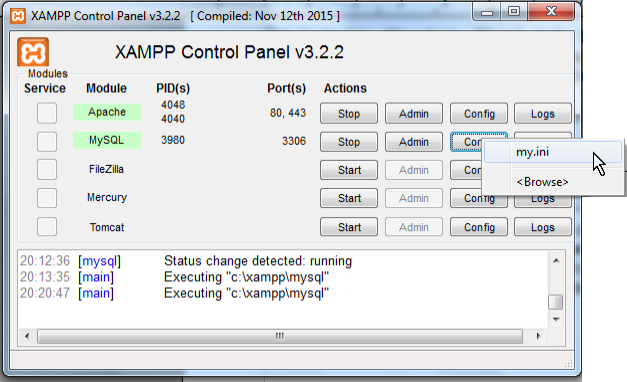
Task: Click the horizontal log scrollbar thumb
Action: [280, 336]
